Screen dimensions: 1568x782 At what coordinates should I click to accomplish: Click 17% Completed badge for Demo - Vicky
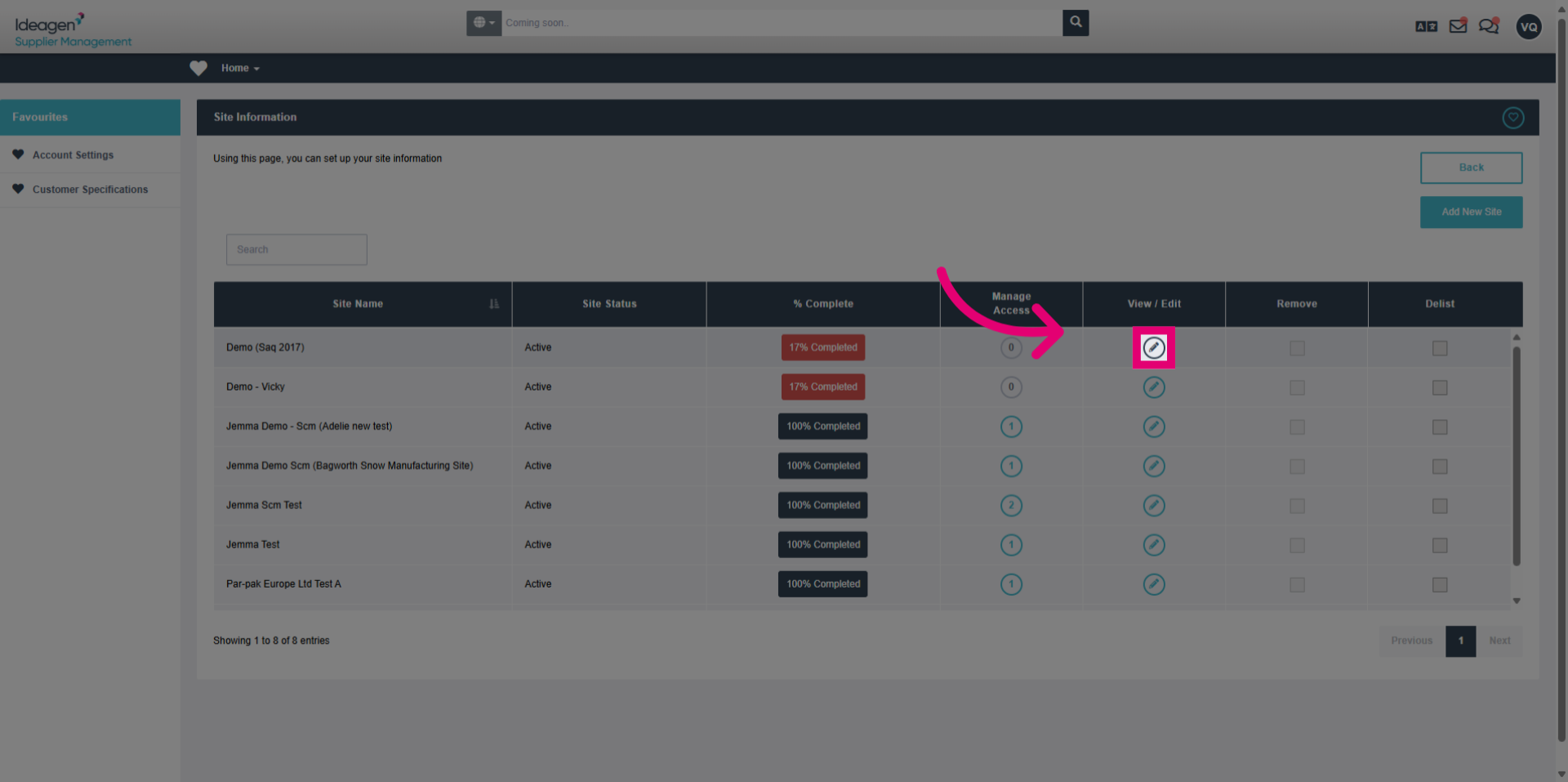[823, 387]
